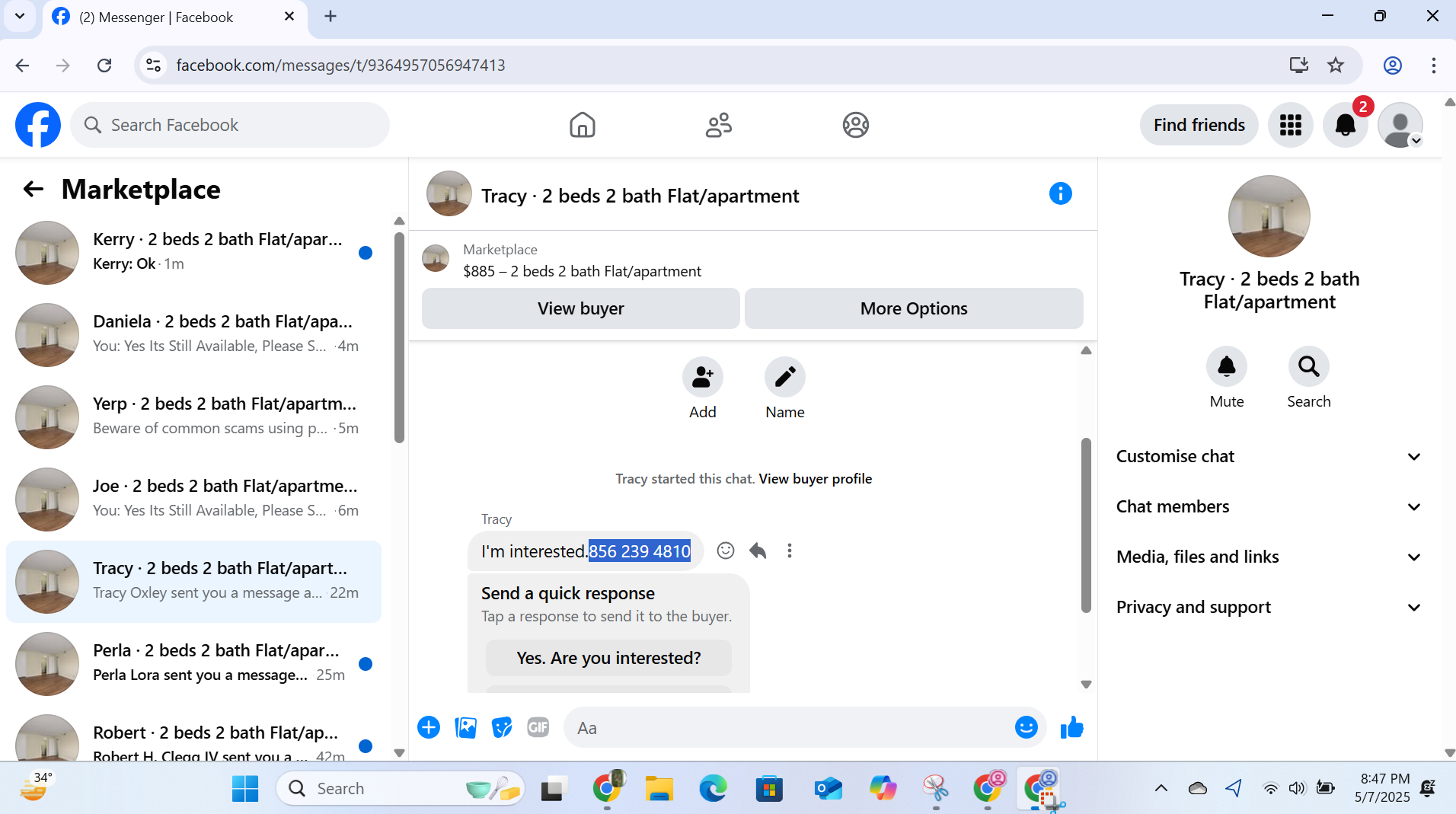The width and height of the screenshot is (1456, 814).
Task: Open the Friends icon in top navigation
Action: [719, 125]
